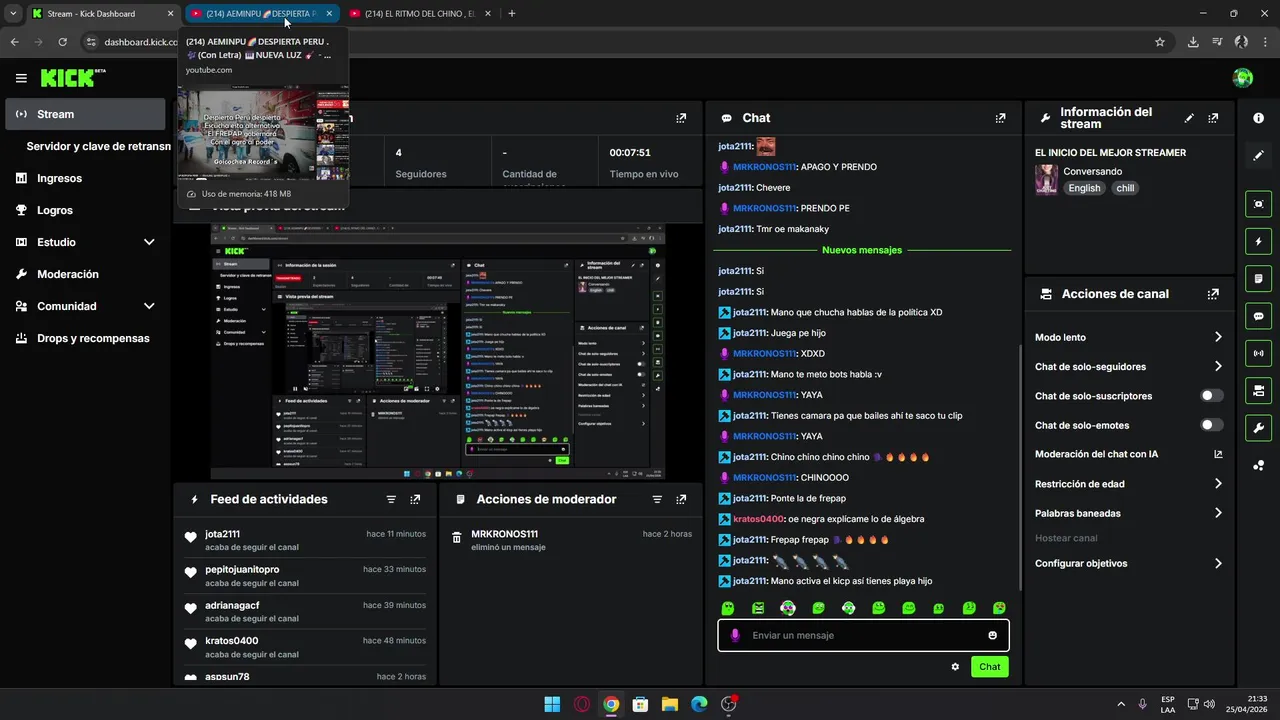The height and width of the screenshot is (720, 1280).
Task: Toggle the channel actions panel icon
Action: (x=1259, y=390)
